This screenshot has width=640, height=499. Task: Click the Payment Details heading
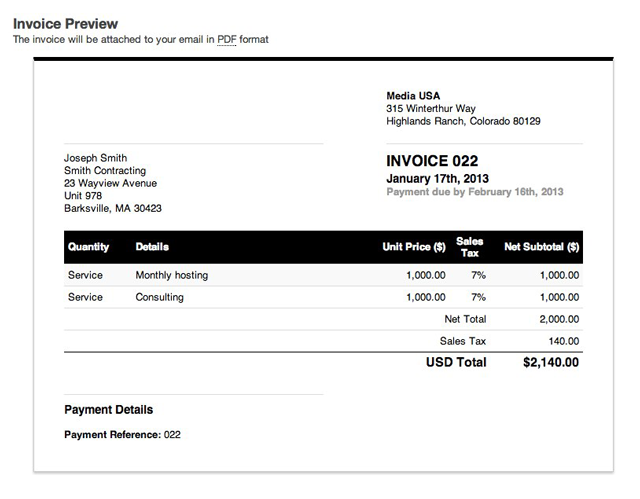point(108,410)
